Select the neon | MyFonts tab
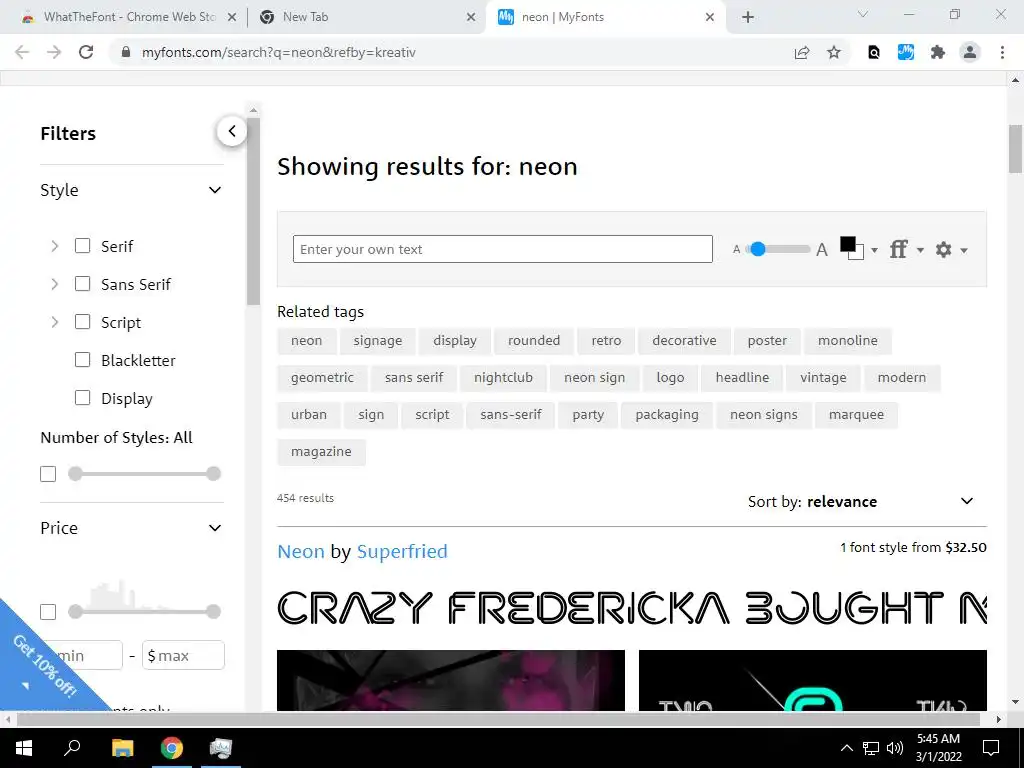This screenshot has width=1024, height=768. pos(604,17)
